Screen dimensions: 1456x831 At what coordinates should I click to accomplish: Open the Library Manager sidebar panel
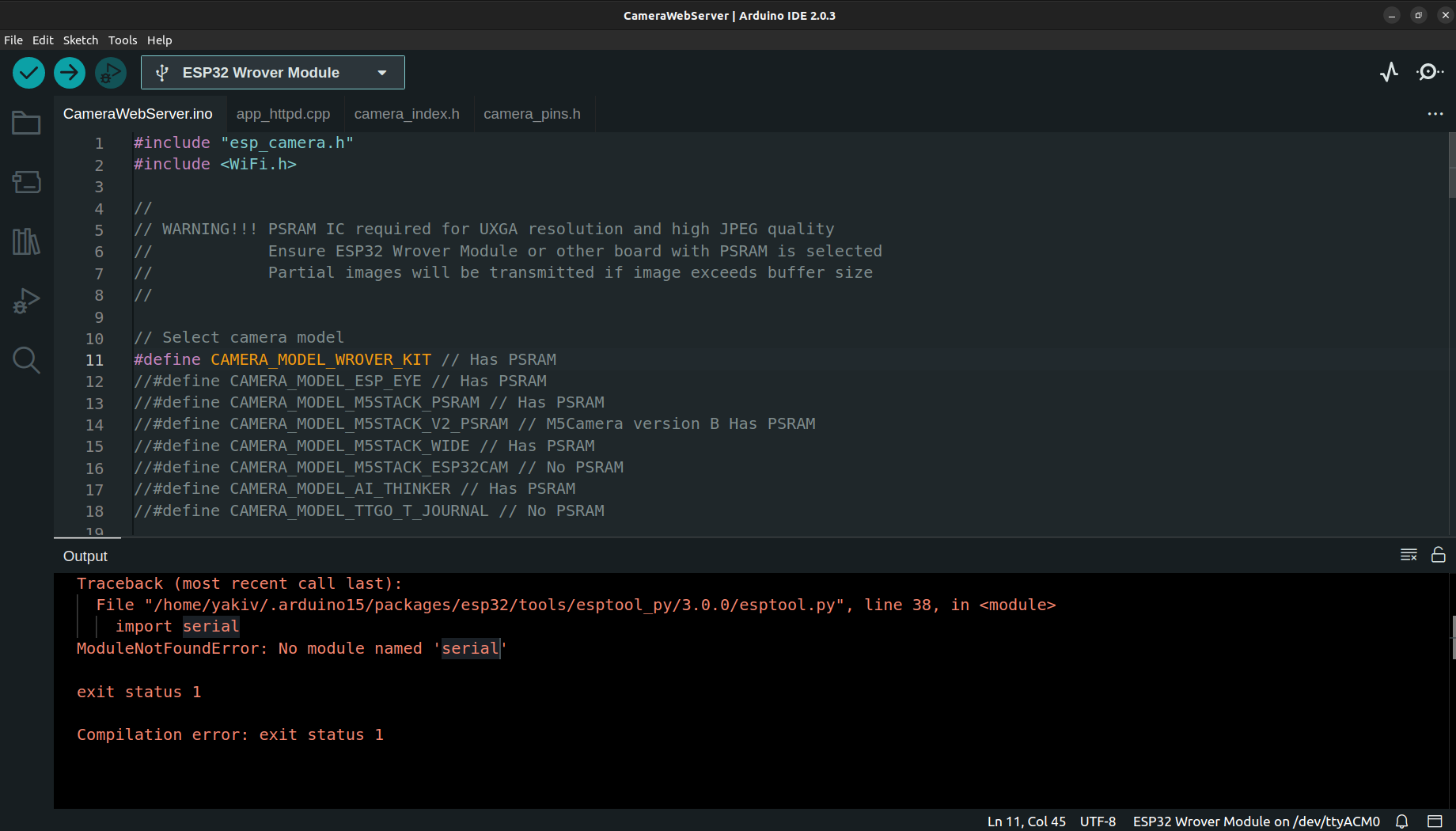pyautogui.click(x=26, y=241)
